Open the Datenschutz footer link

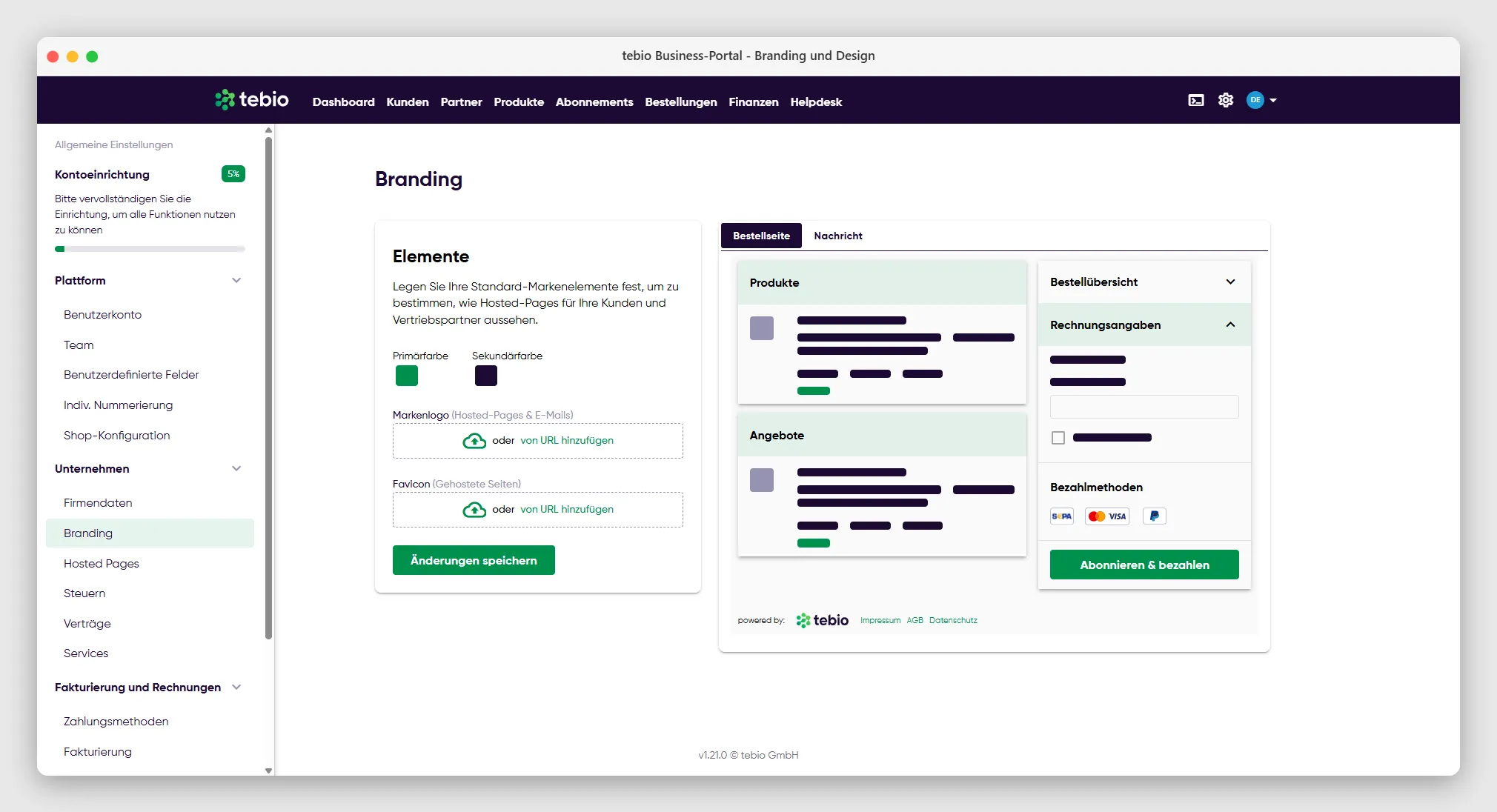(x=953, y=621)
